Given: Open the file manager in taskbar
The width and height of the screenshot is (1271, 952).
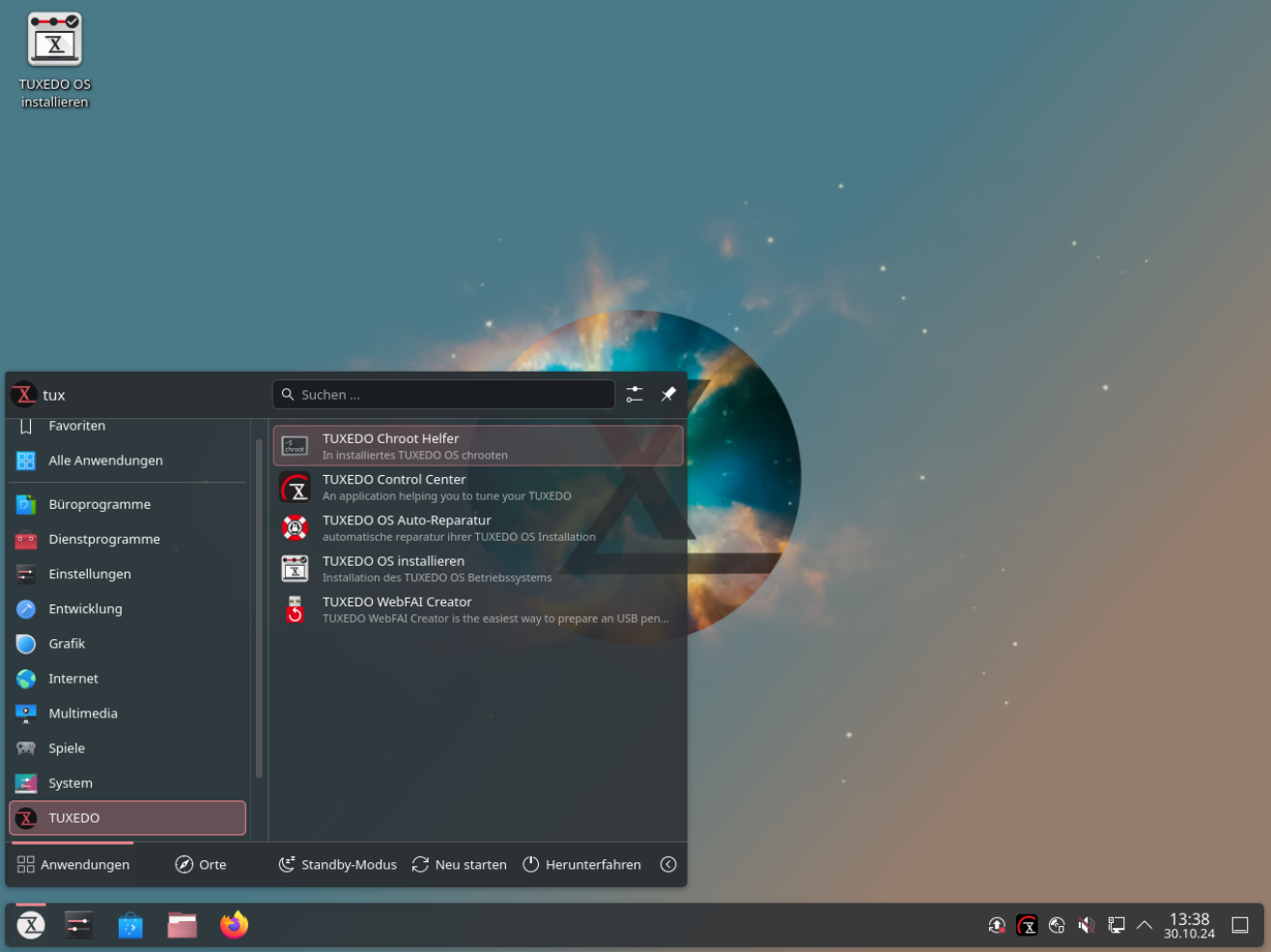Looking at the screenshot, I should pyautogui.click(x=182, y=925).
